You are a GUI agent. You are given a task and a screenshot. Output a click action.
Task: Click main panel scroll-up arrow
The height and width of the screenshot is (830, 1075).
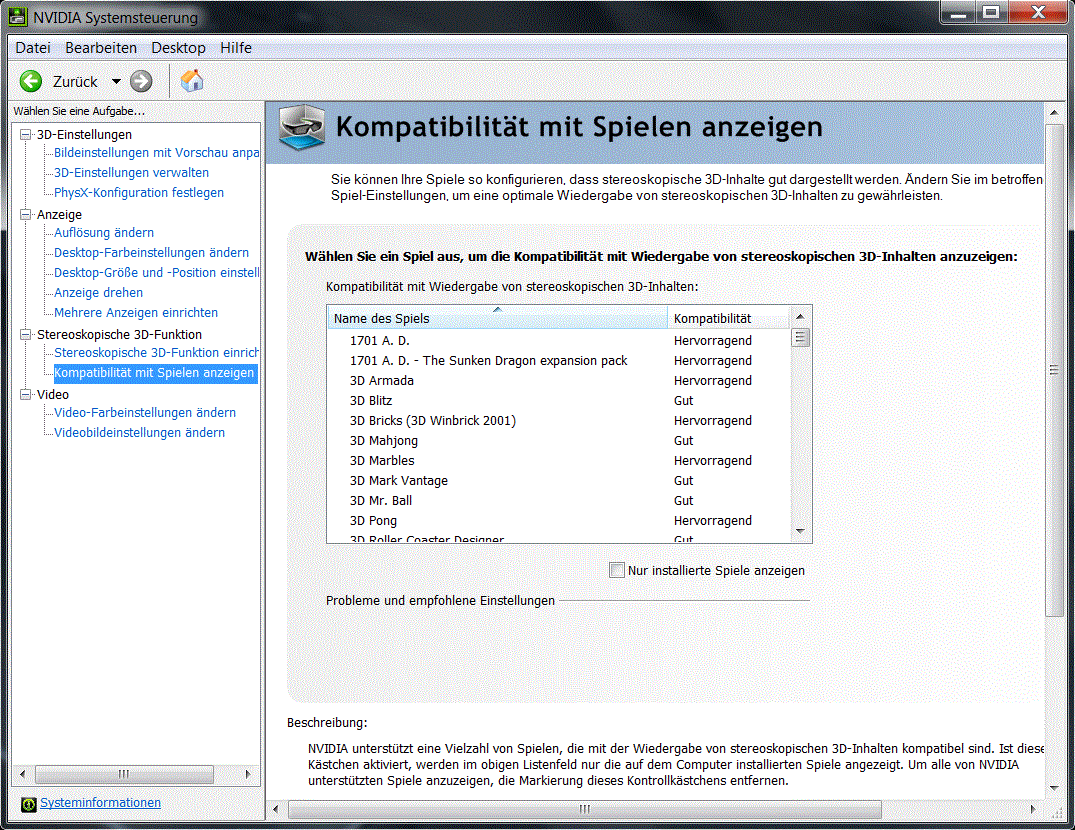pyautogui.click(x=1054, y=112)
